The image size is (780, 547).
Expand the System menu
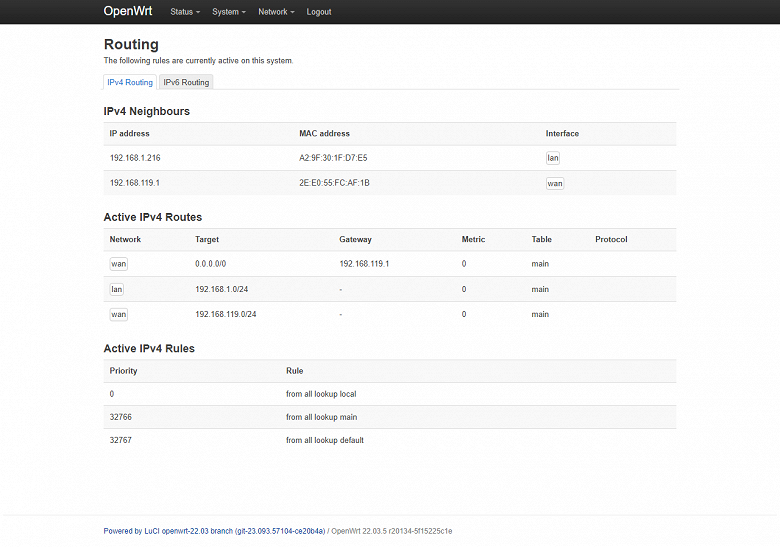[x=228, y=12]
